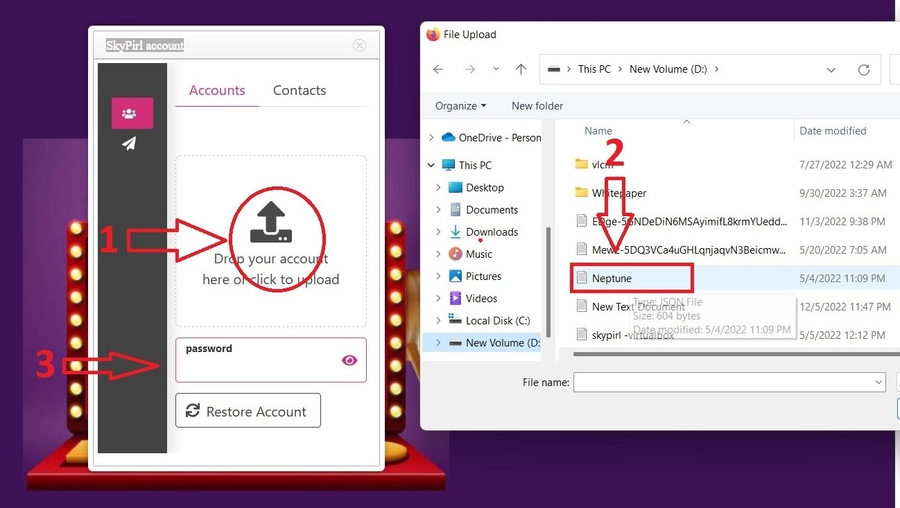Expand the OneDrive tree node
The image size is (900, 508).
[x=432, y=138]
